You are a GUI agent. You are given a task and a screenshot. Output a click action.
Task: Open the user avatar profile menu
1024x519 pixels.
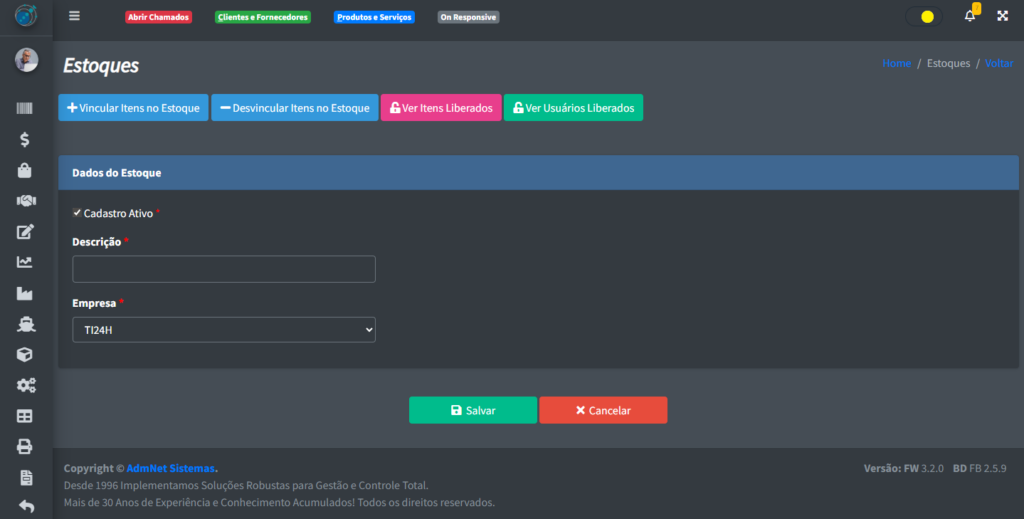[x=26, y=60]
